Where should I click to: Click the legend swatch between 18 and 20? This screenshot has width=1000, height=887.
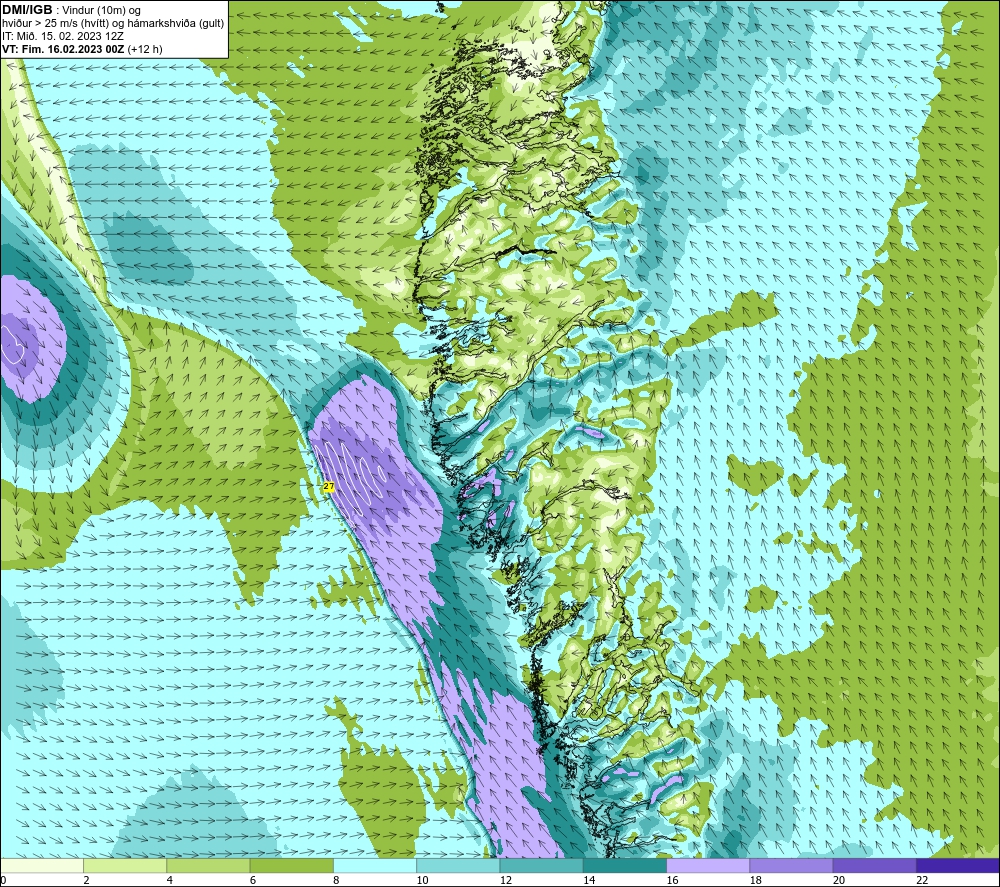tap(791, 865)
